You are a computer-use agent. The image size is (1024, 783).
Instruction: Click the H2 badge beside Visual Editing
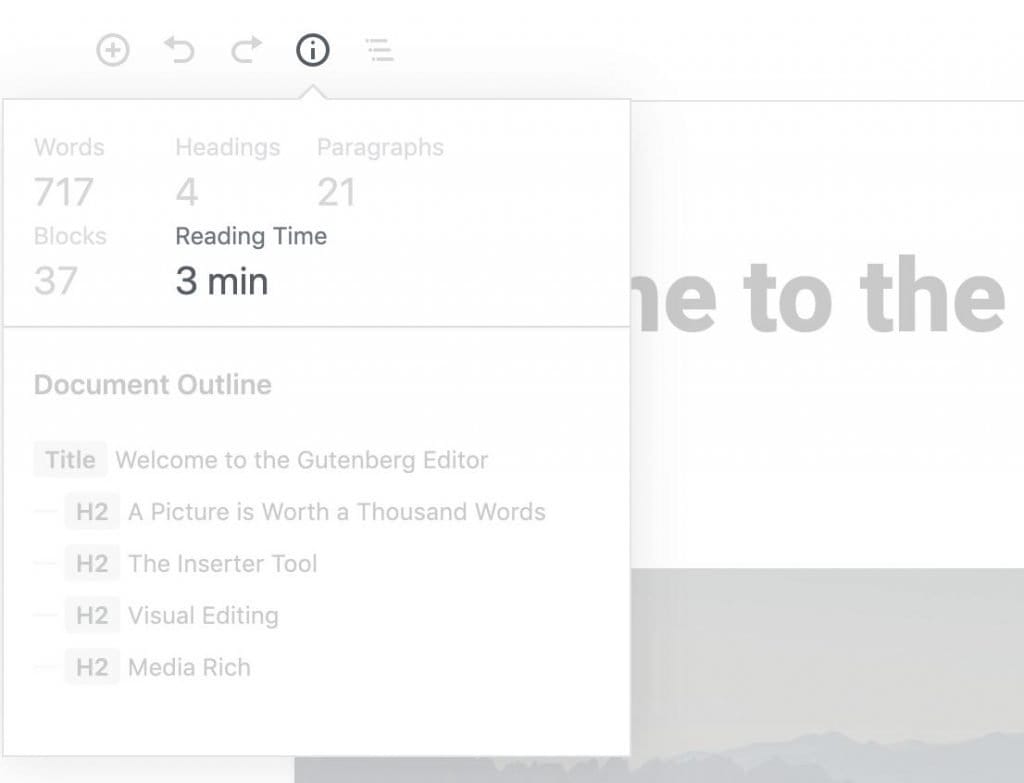92,615
